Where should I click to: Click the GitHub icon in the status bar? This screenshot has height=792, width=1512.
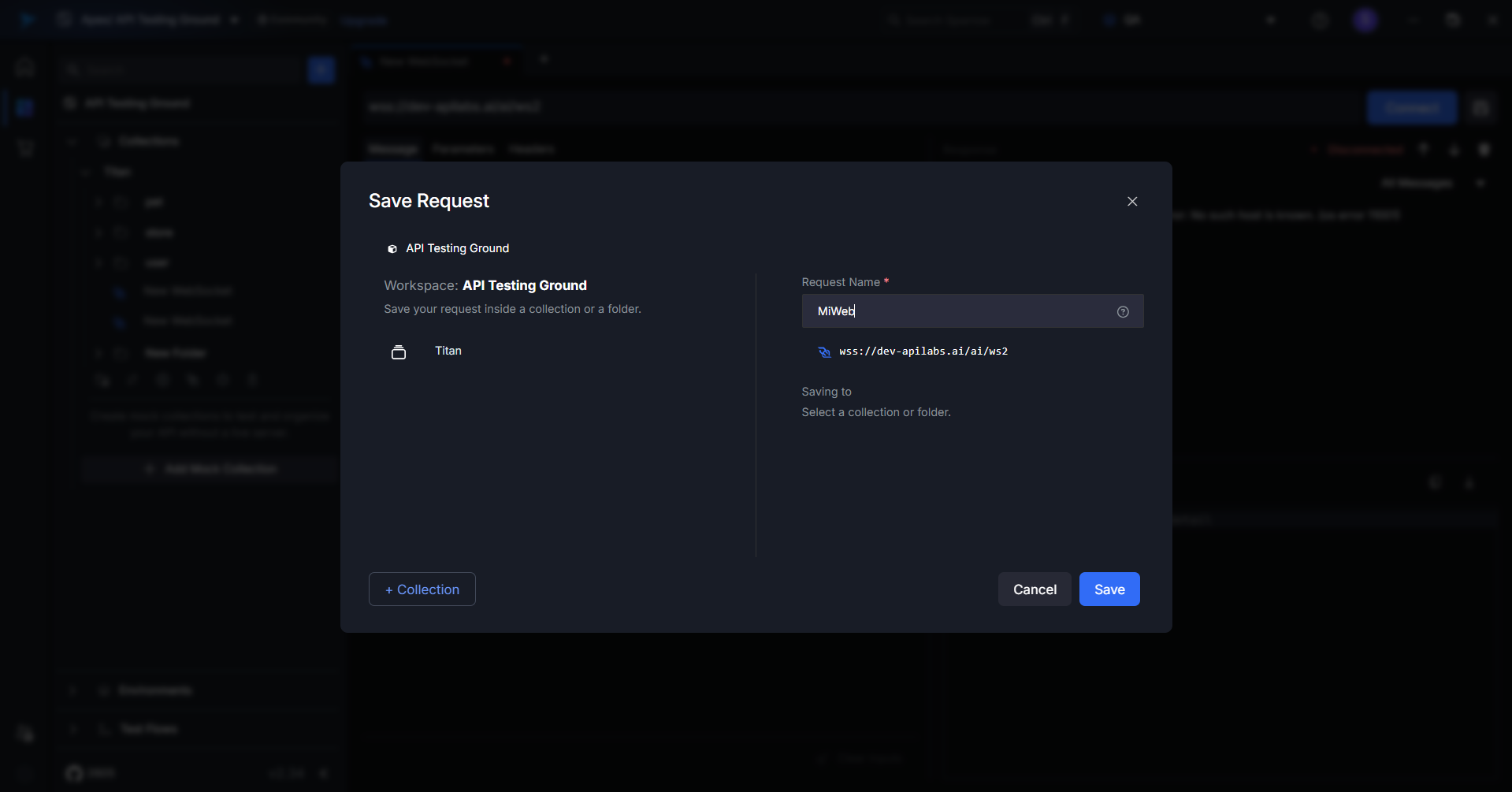pos(74,773)
